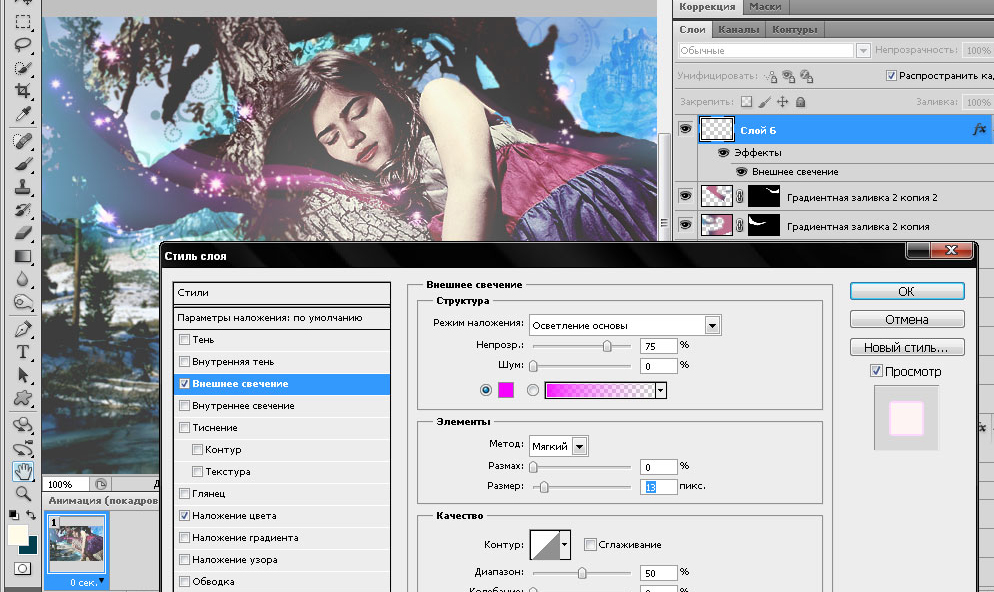Select Параметры наложения: по умолчанию

click(281, 318)
